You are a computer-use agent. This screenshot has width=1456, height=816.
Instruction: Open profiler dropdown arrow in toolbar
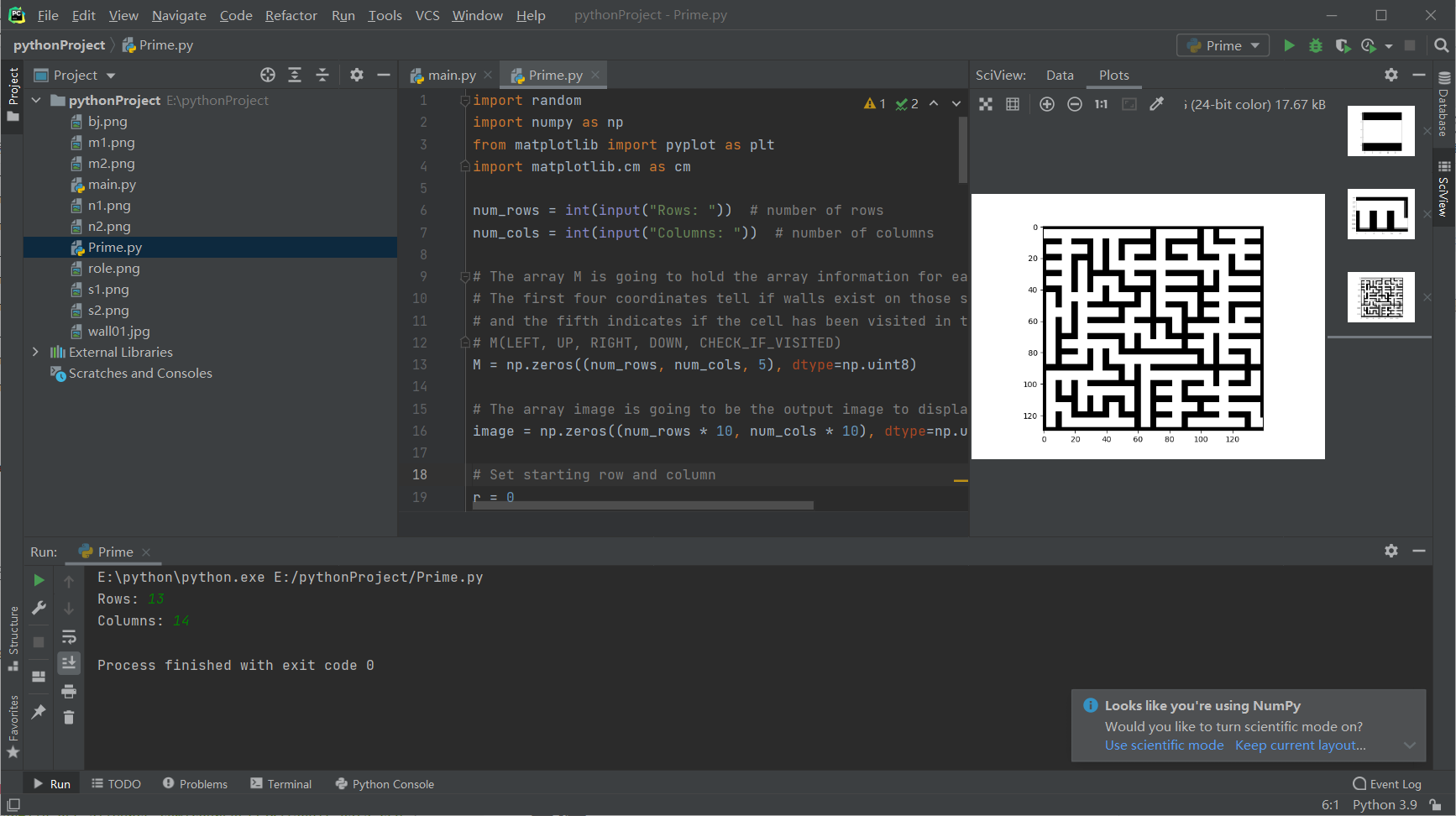click(x=1389, y=45)
